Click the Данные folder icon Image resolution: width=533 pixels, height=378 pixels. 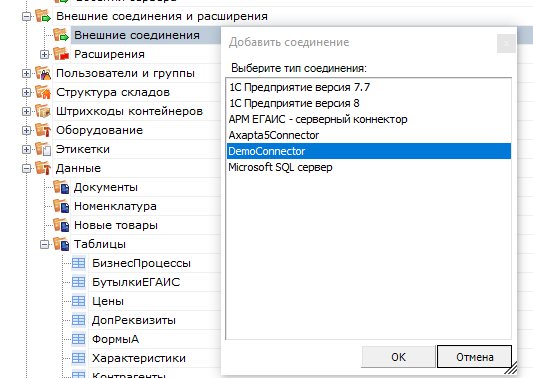coord(43,168)
